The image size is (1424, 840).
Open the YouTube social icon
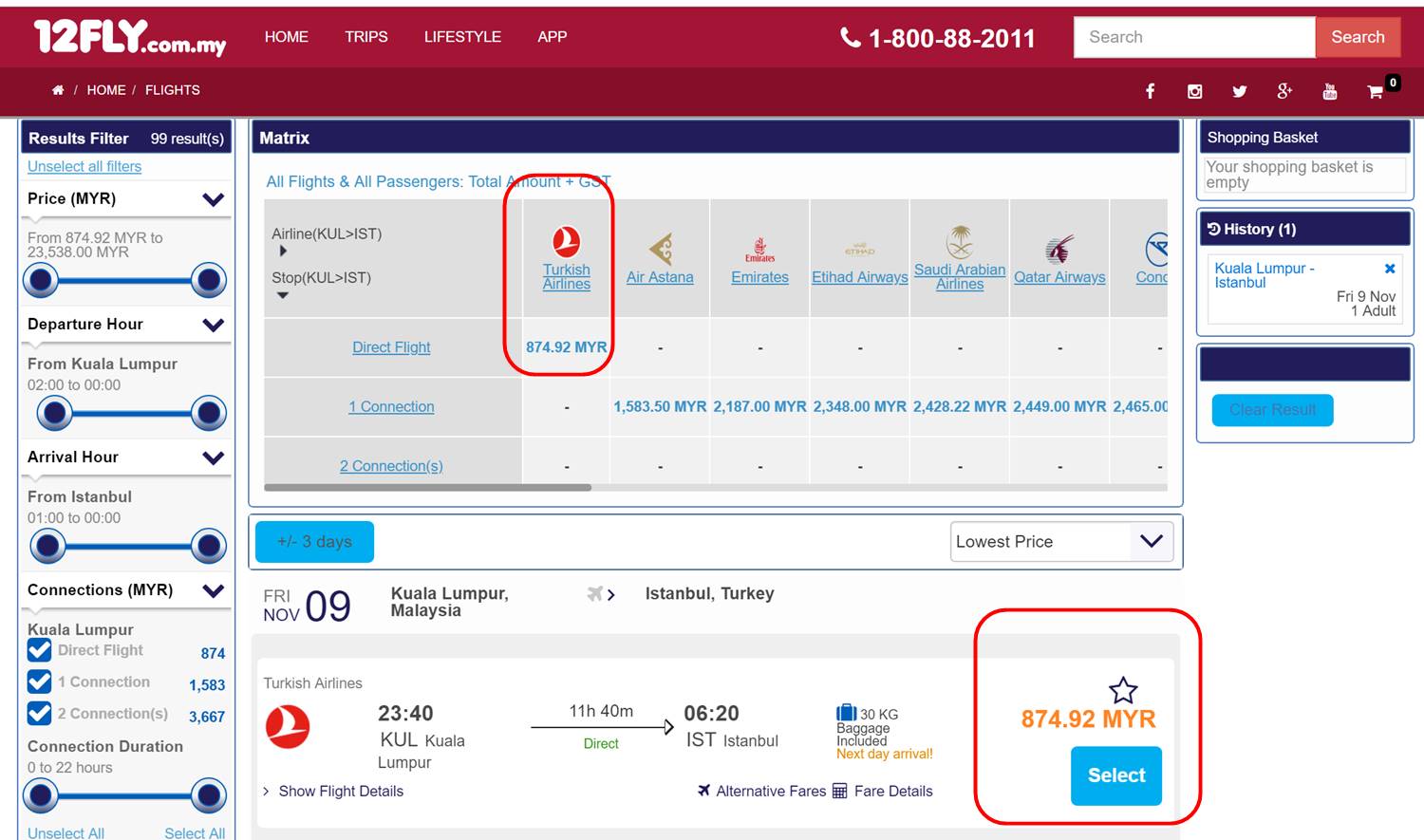(1329, 91)
